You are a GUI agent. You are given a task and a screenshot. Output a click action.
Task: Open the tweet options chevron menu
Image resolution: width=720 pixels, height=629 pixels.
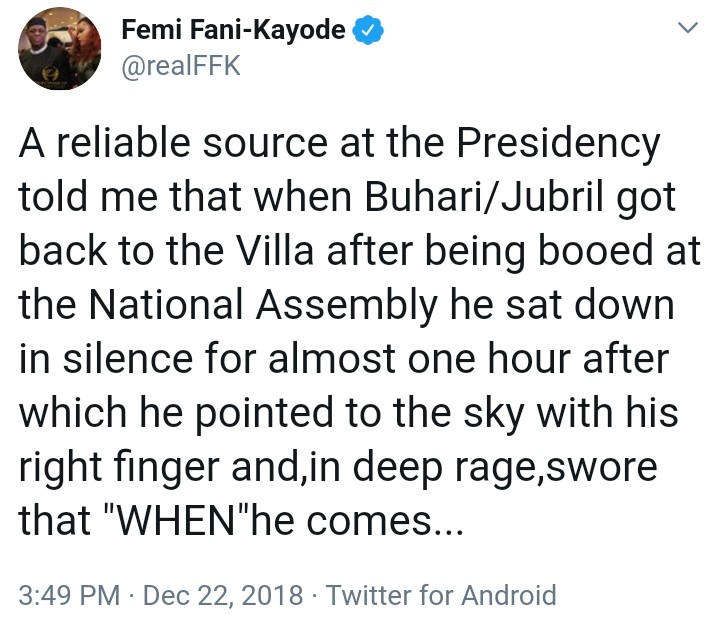tap(687, 31)
